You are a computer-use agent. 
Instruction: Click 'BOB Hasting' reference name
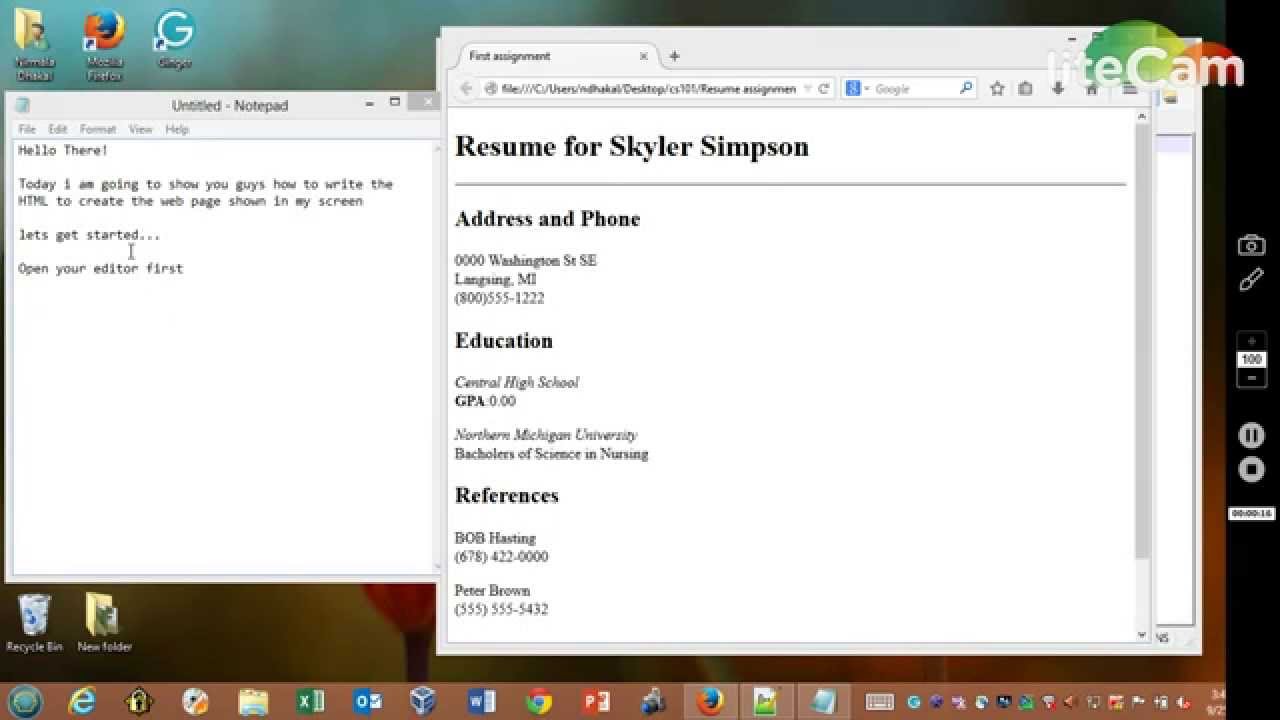[x=495, y=538]
